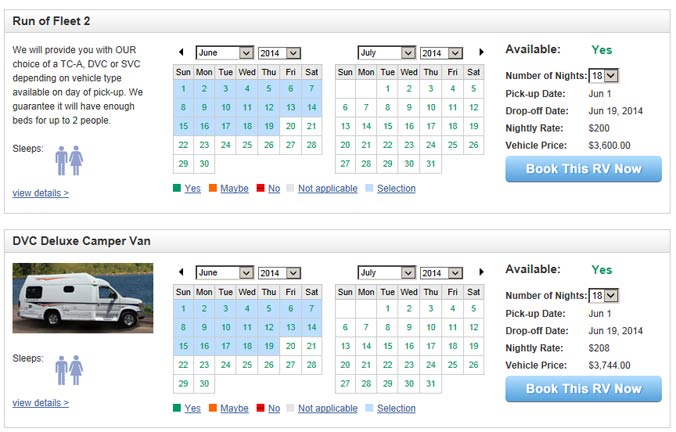Select June 1 in Run of Fleet 2 calendar
676x432 pixels.
pos(183,89)
